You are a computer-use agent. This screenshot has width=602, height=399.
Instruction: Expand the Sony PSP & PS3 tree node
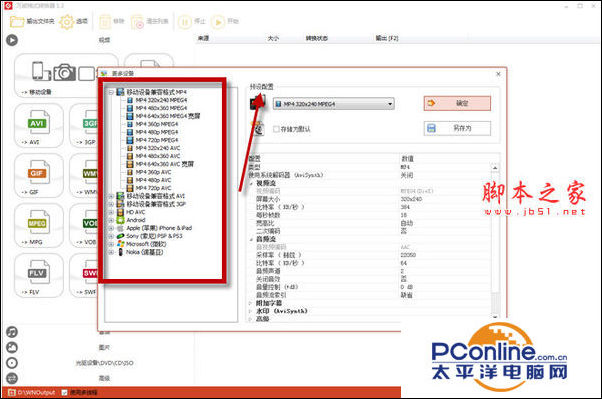pos(111,236)
